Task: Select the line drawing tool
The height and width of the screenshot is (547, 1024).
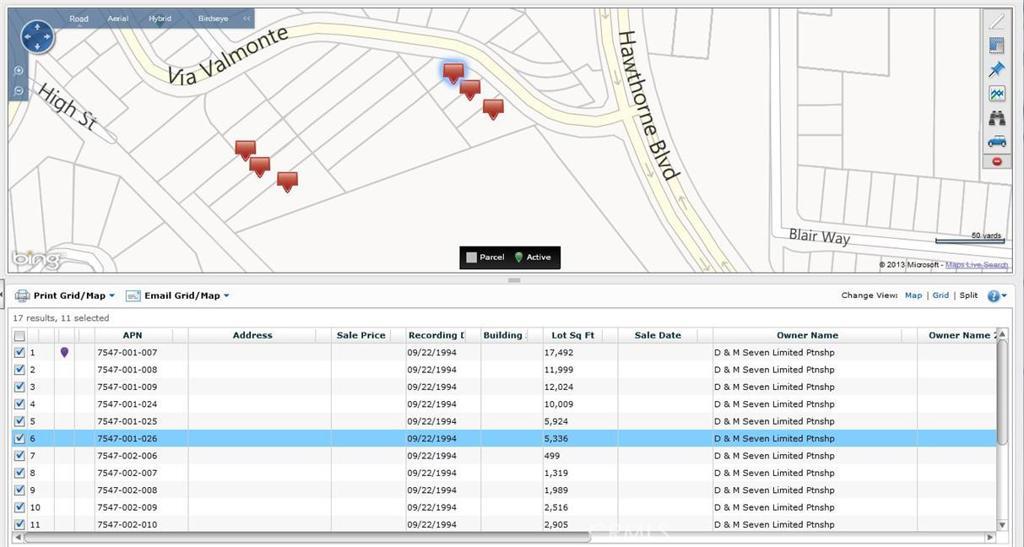Action: pyautogui.click(x=996, y=21)
